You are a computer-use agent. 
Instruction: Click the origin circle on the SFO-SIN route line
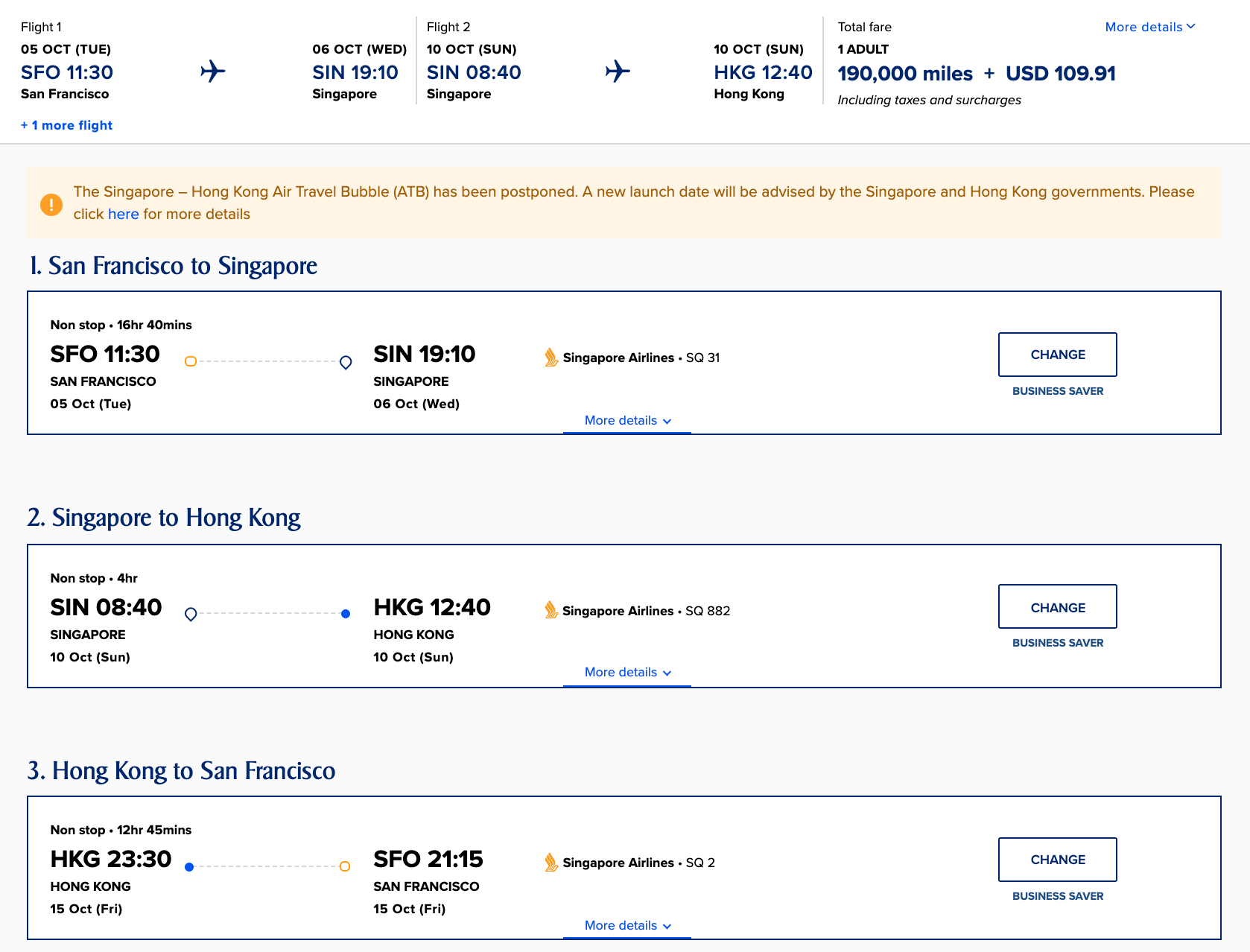pyautogui.click(x=191, y=361)
